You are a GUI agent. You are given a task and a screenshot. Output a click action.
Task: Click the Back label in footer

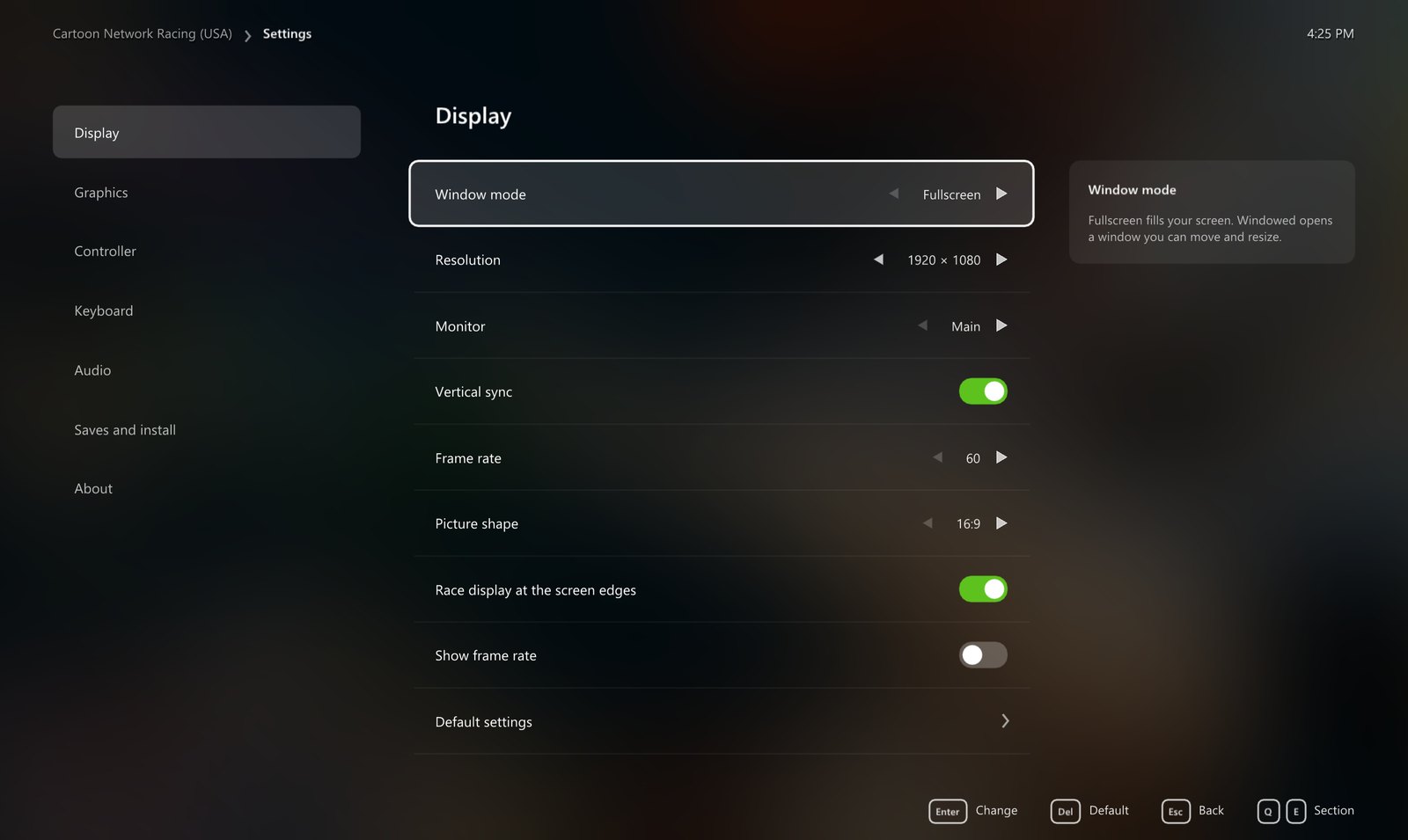pos(1211,810)
